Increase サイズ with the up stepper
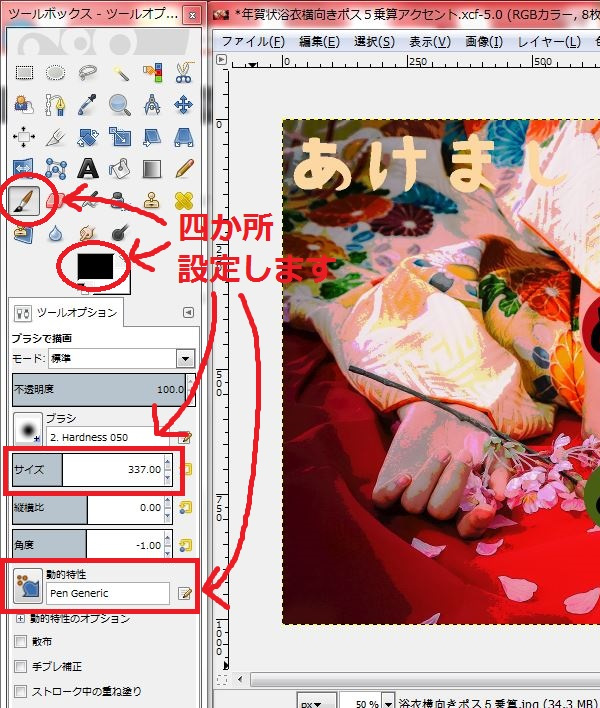The width and height of the screenshot is (600, 708). (x=168, y=462)
